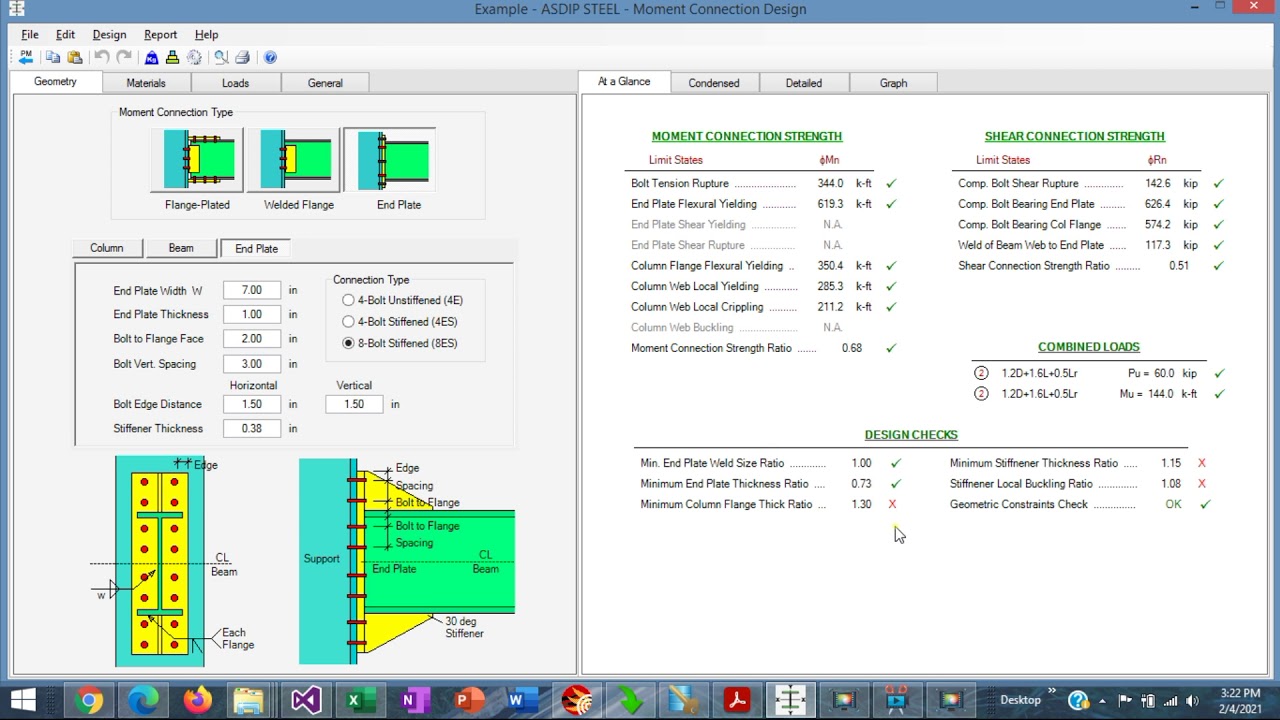Choose 4-Bolt Unstiffened (4E) option
This screenshot has width=1280, height=720.
tap(402, 300)
